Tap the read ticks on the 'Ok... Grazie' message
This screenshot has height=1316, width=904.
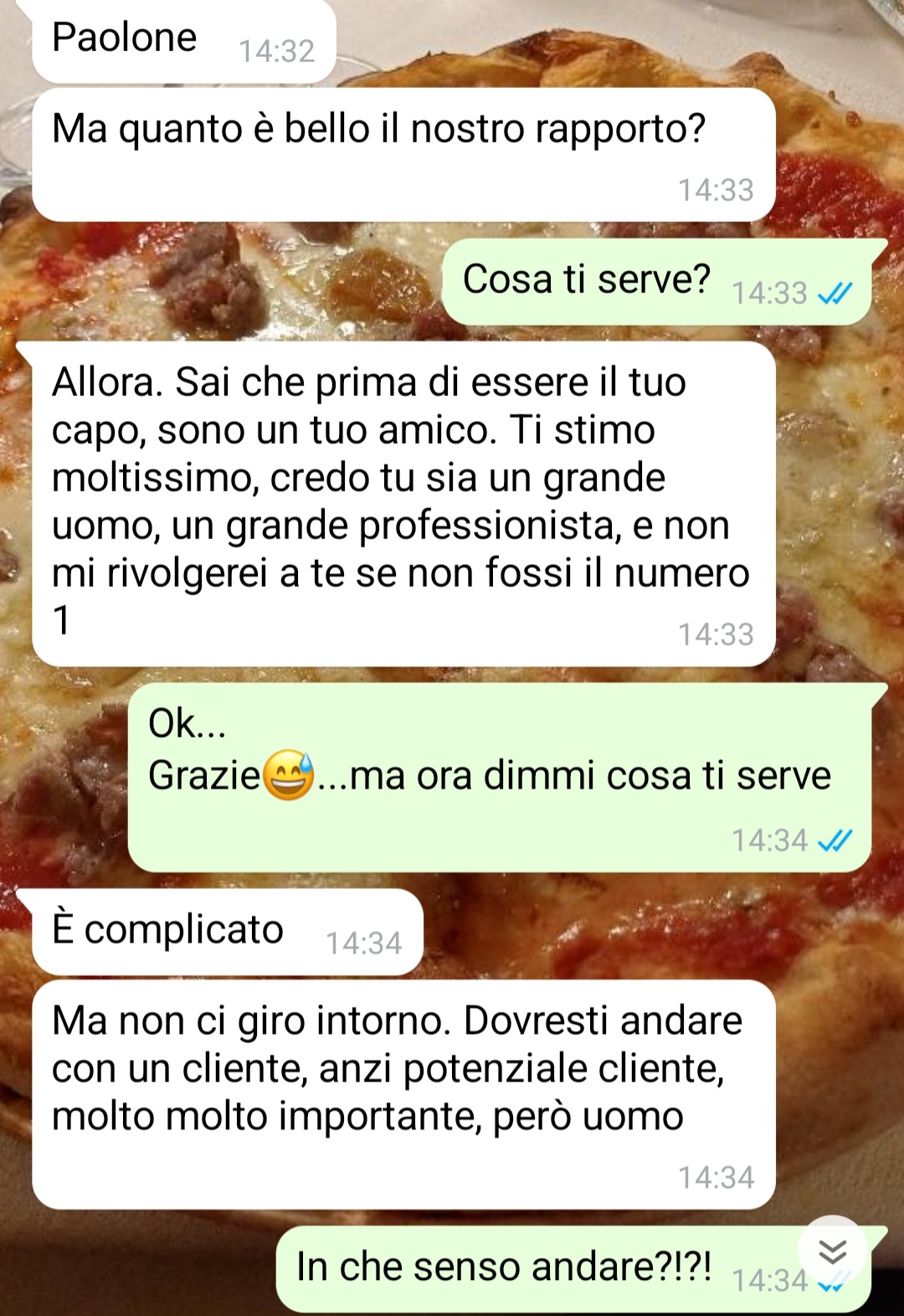tap(835, 840)
